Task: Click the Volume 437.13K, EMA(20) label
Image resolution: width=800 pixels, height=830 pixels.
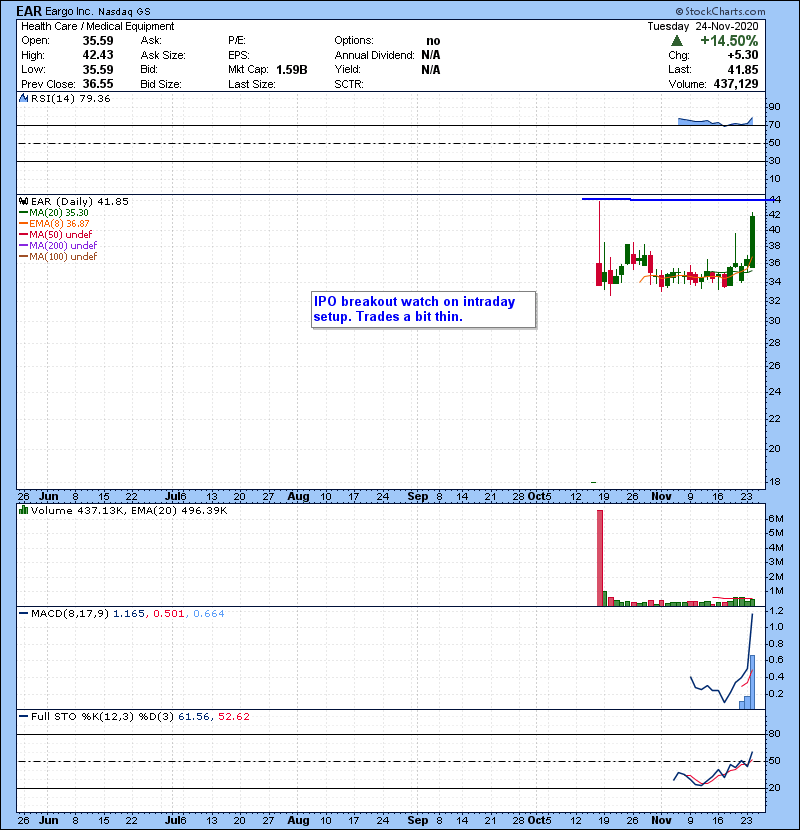Action: (x=129, y=510)
